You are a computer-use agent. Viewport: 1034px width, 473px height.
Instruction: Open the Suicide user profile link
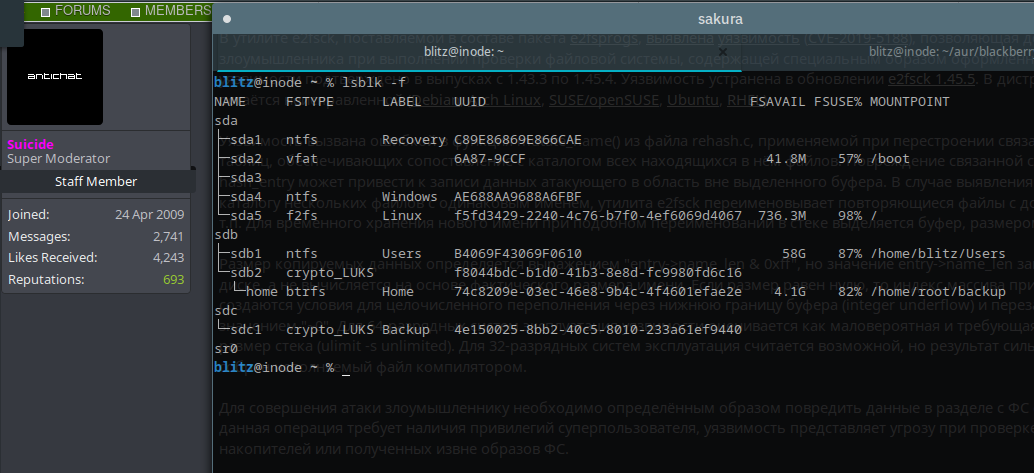point(30,144)
